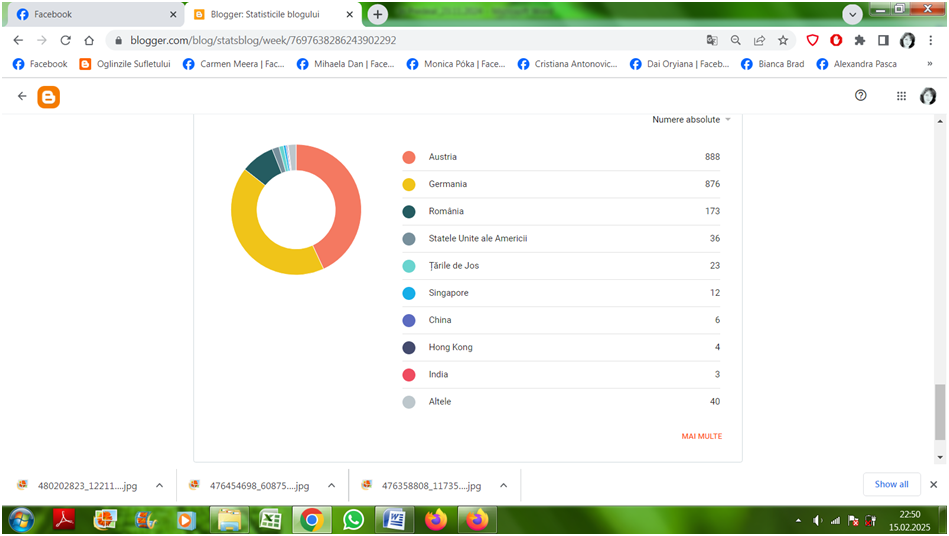
Task: Open the zoom magnifier icon in address bar
Action: (x=735, y=40)
